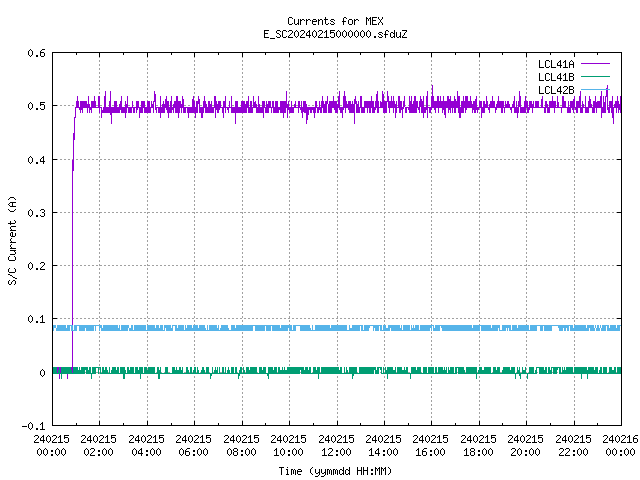This screenshot has width=640, height=480.
Task: Click the 240215 08:00 x-axis tick label
Action: coord(241,445)
